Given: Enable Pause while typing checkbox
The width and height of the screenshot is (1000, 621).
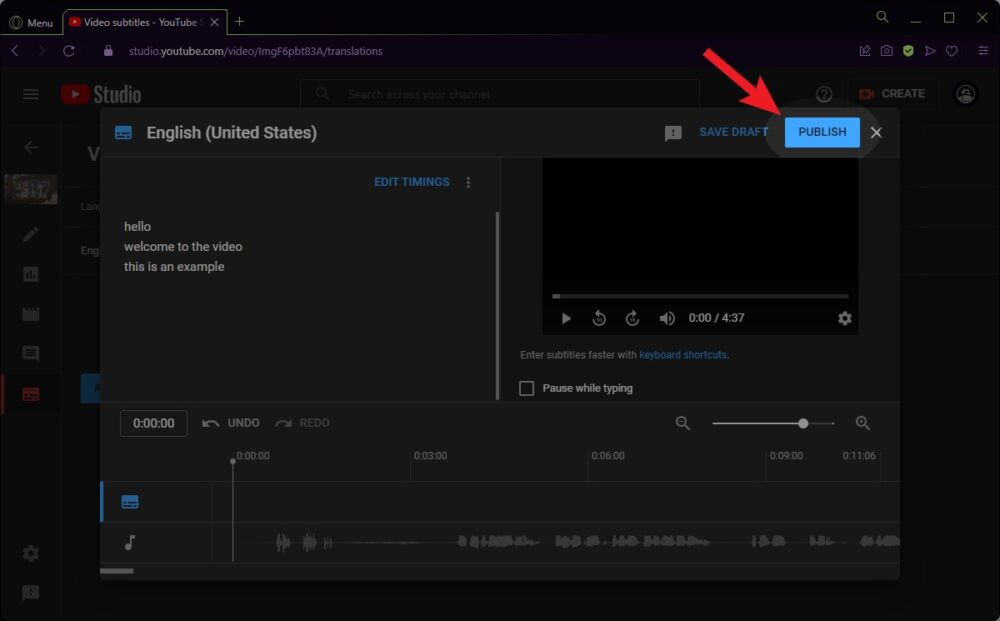Looking at the screenshot, I should 527,388.
